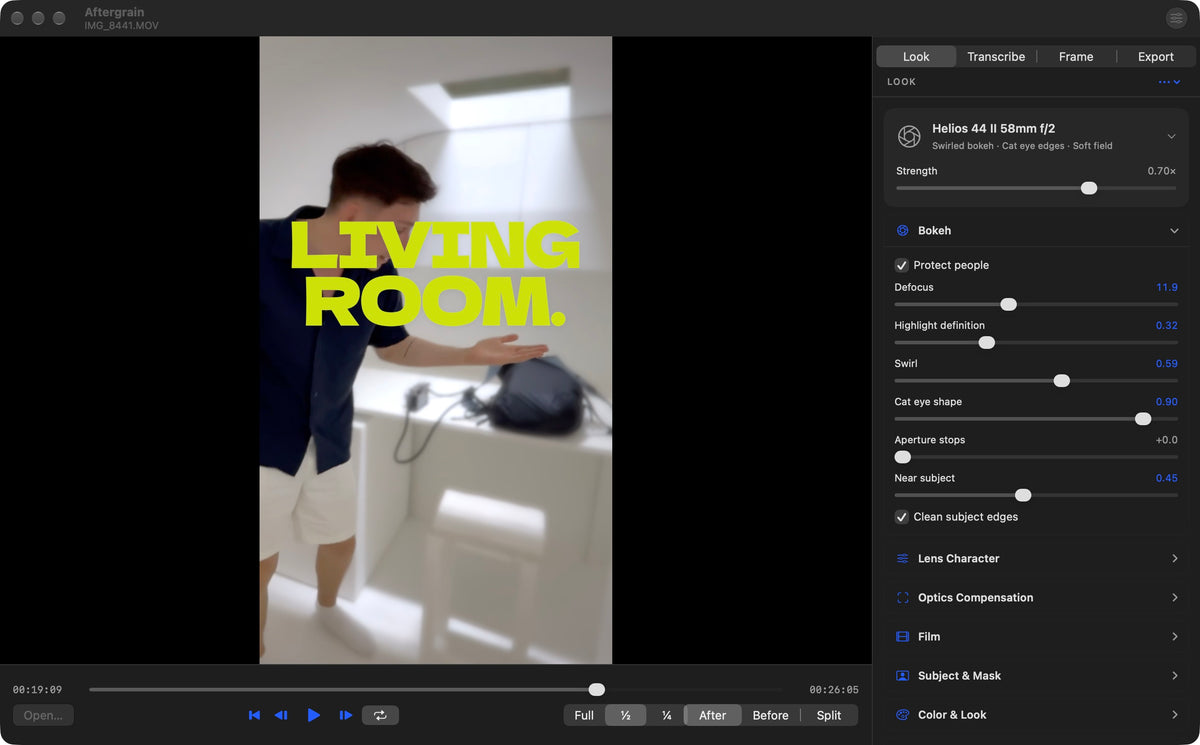Open the Helios 44 II lens preset dropdown
Screen dimensions: 1200x745
pos(1171,136)
